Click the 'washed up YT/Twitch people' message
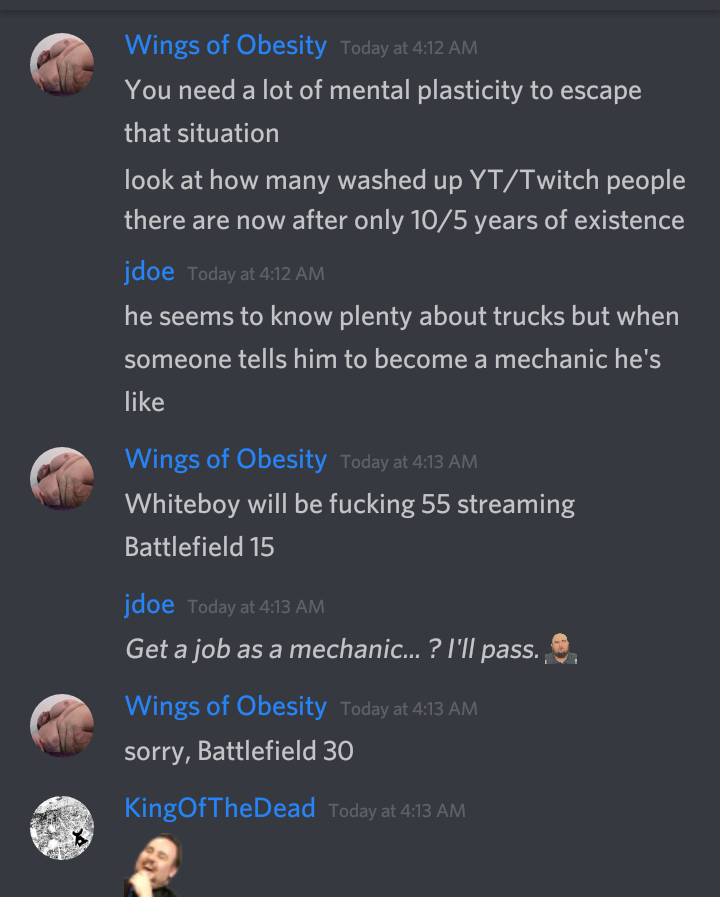The height and width of the screenshot is (897, 720). [x=405, y=200]
